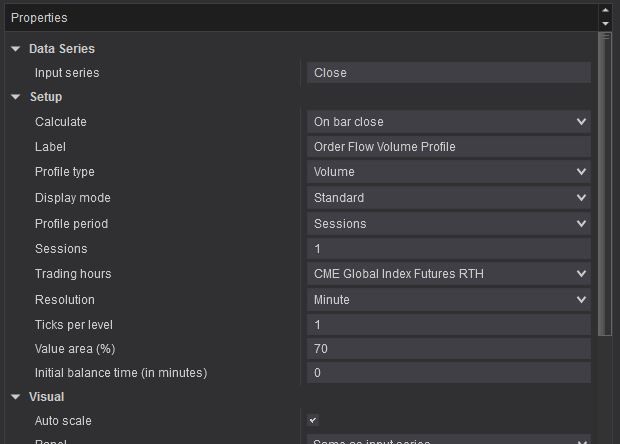Click the Value area (%) field
The height and width of the screenshot is (444, 620).
(x=448, y=349)
